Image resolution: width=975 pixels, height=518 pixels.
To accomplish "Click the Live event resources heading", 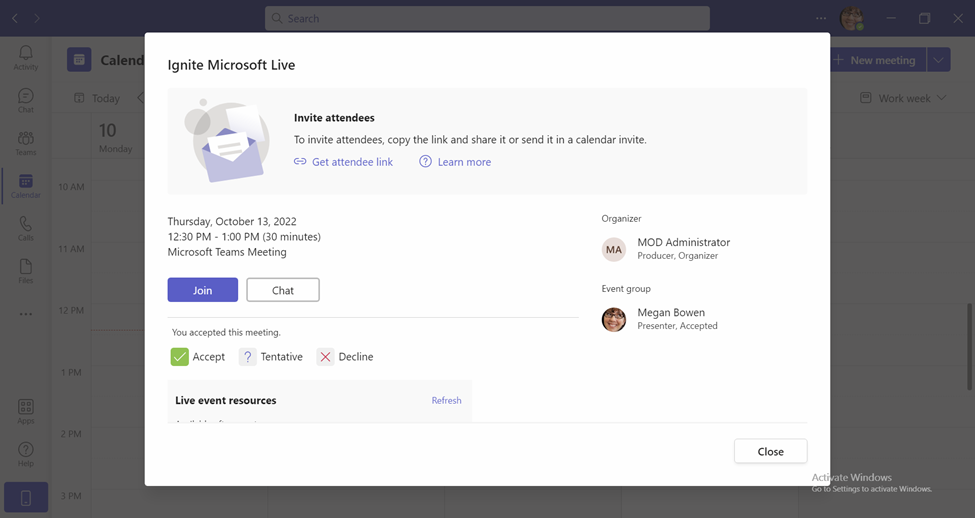I will [226, 400].
